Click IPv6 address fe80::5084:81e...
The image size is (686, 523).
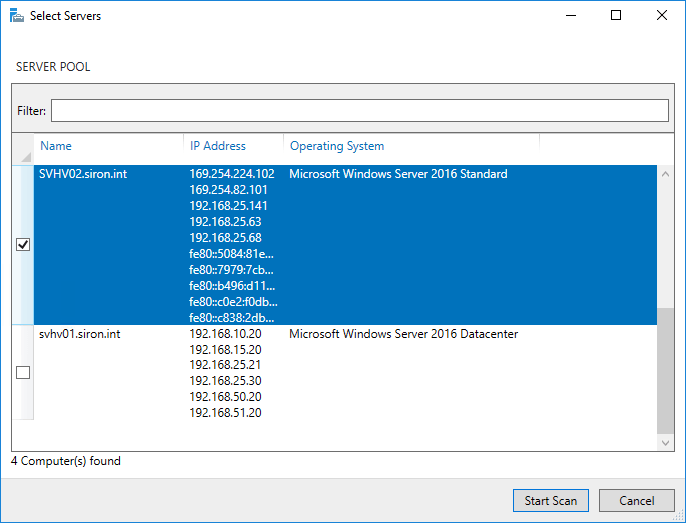pyautogui.click(x=231, y=254)
